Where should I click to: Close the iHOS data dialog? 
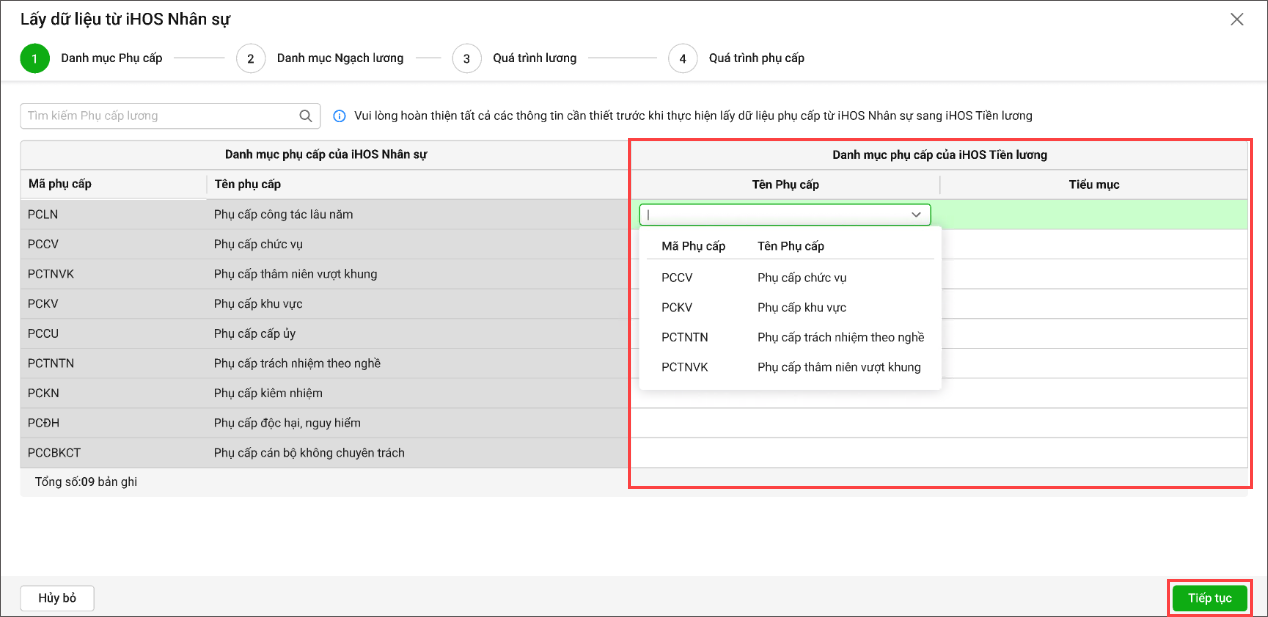[1237, 19]
